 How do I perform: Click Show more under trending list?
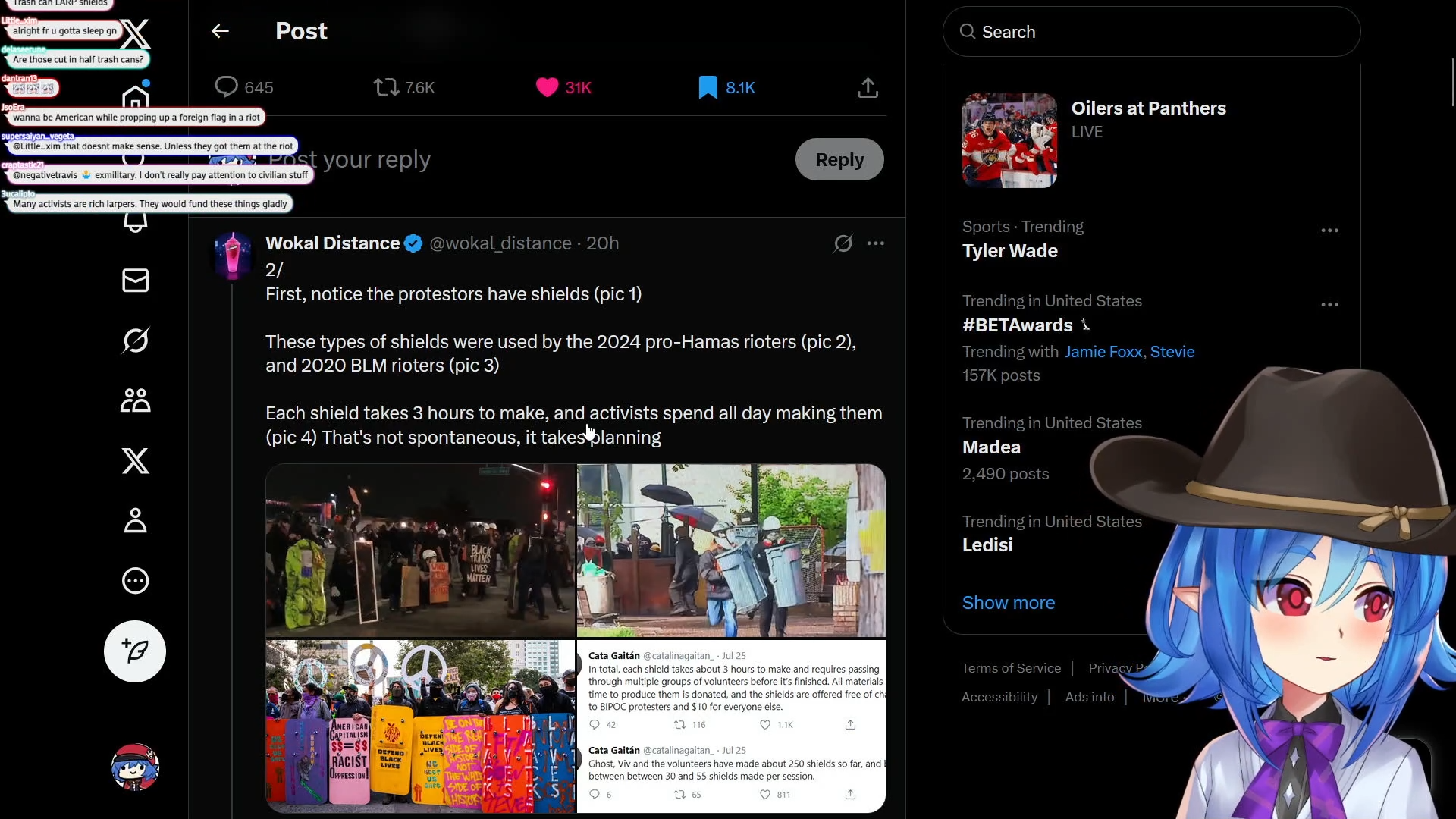click(x=1008, y=603)
